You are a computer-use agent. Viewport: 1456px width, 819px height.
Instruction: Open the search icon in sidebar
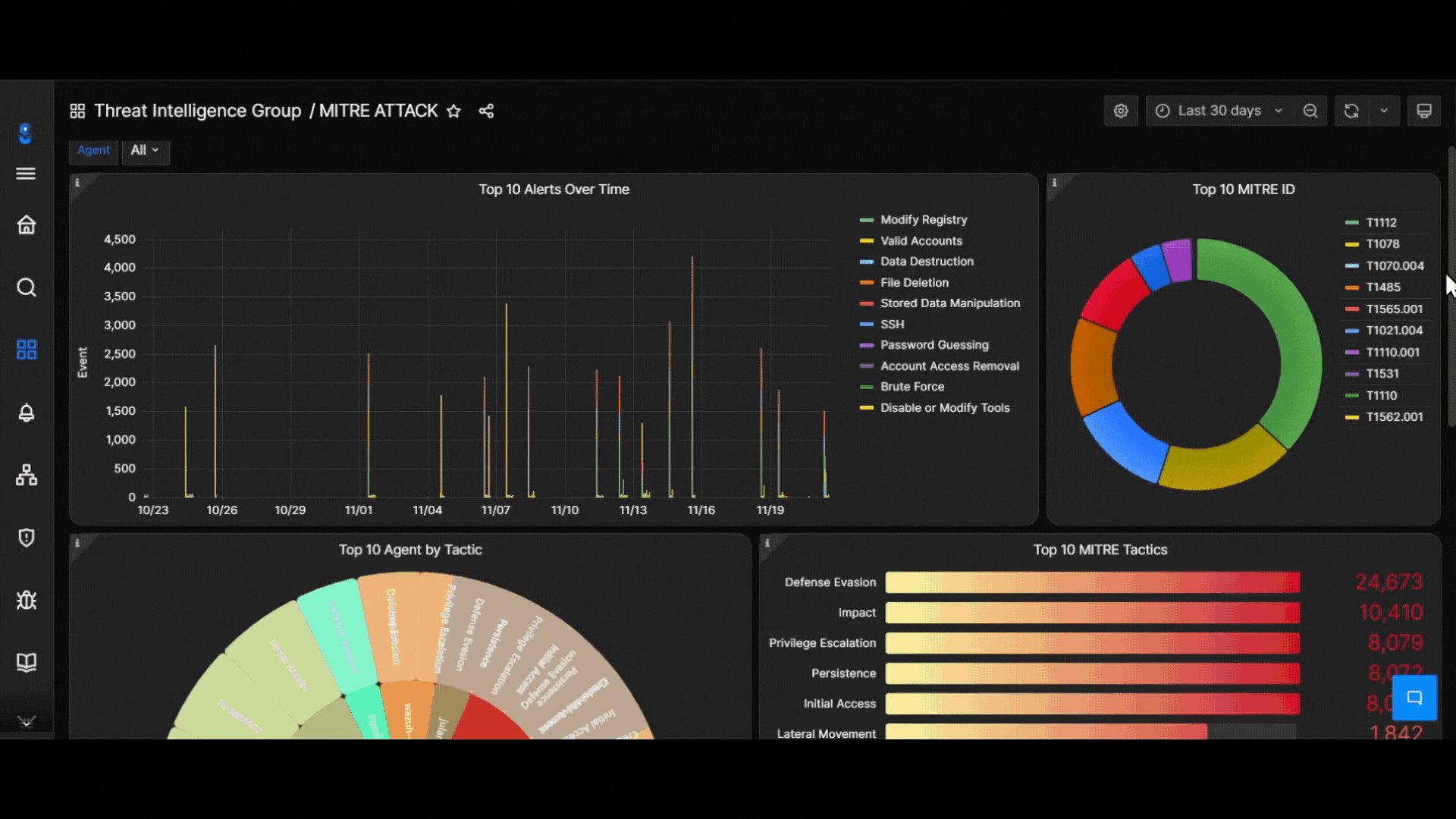(x=27, y=287)
